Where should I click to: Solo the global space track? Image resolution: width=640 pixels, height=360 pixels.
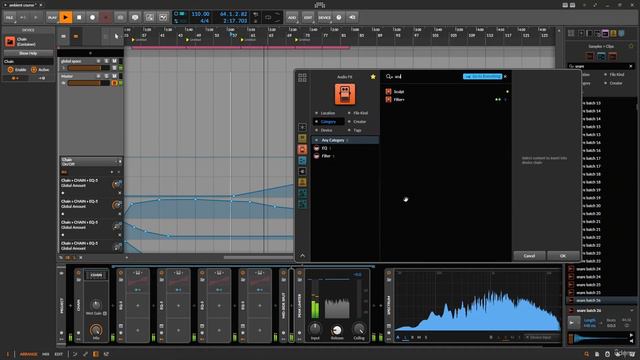(x=107, y=61)
